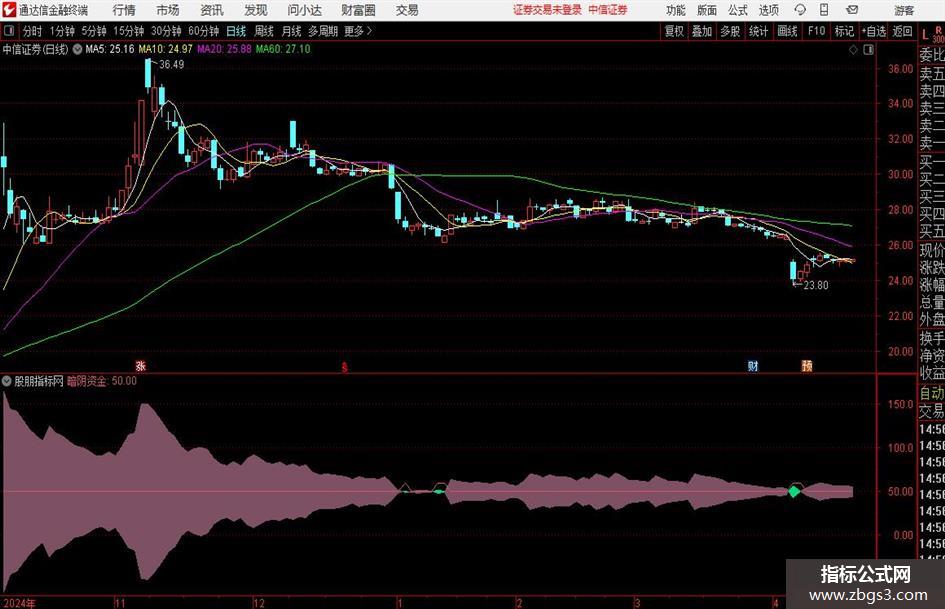Click the 12 month label on time axis

coord(259,603)
